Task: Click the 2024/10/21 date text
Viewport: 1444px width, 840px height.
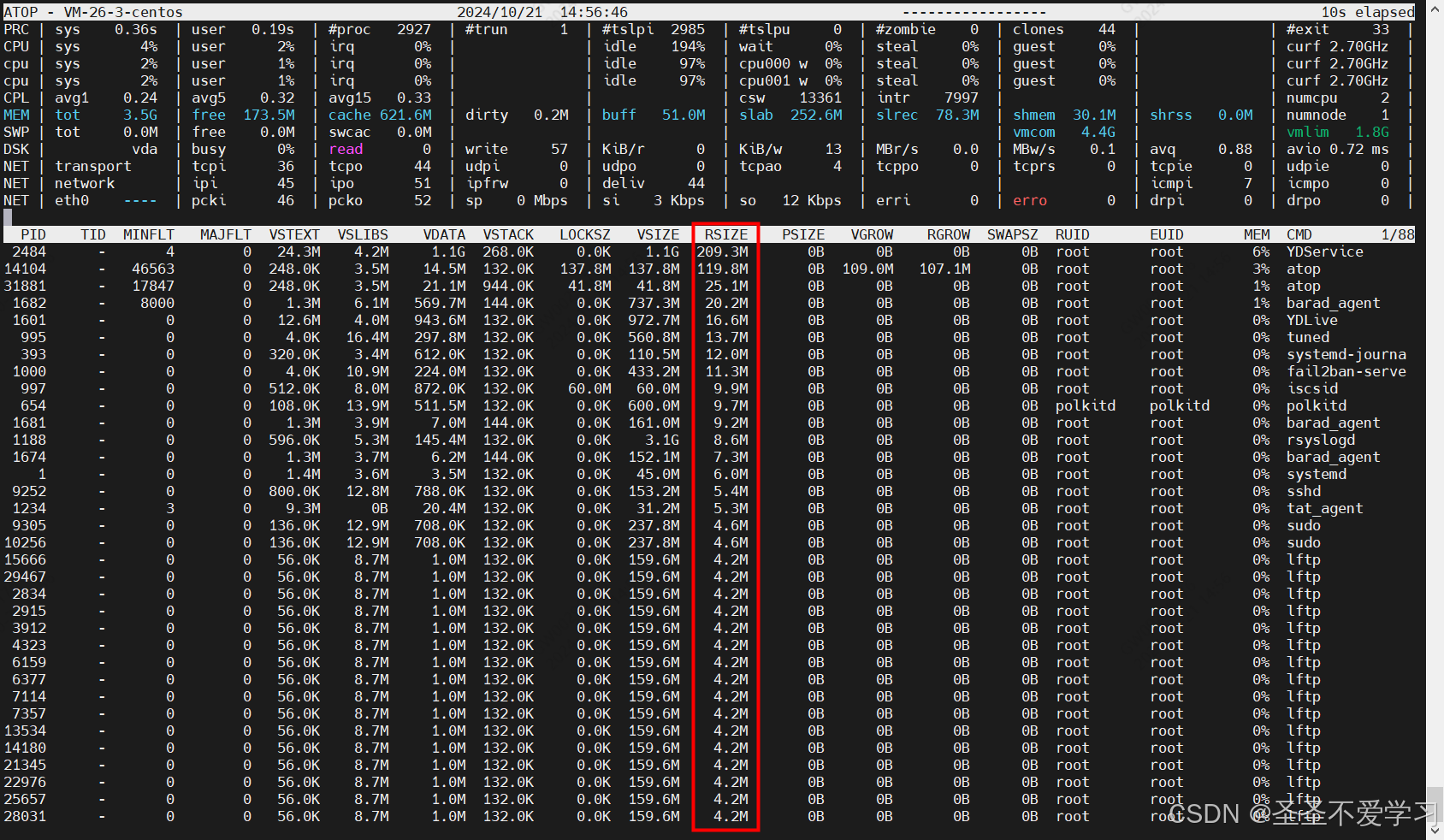Action: tap(500, 12)
